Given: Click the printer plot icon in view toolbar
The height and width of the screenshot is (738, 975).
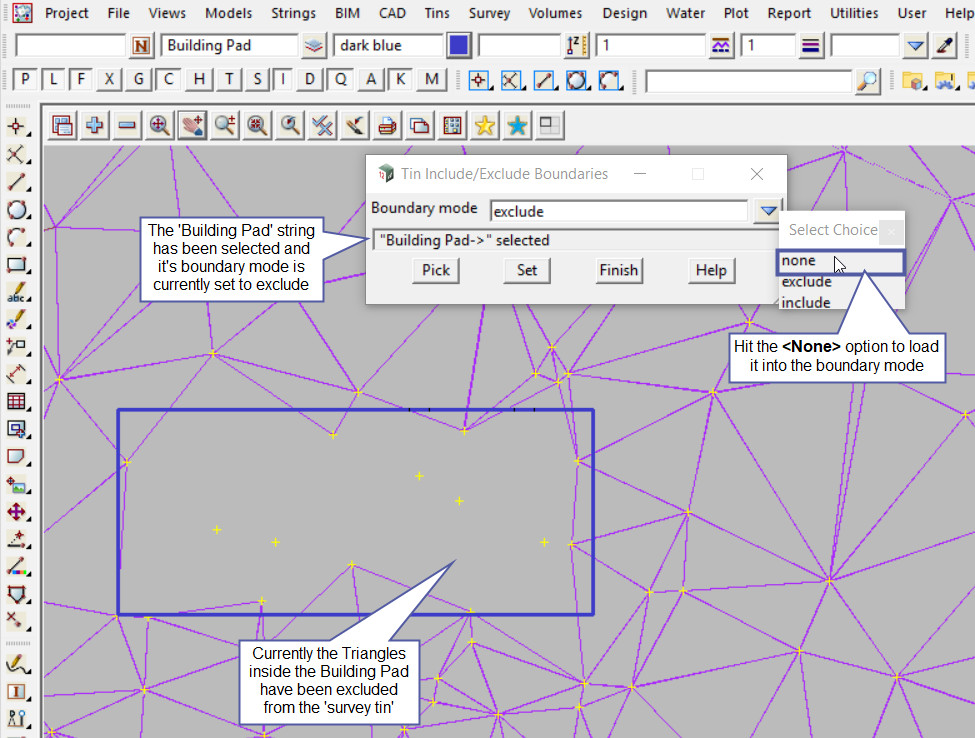Looking at the screenshot, I should point(388,125).
